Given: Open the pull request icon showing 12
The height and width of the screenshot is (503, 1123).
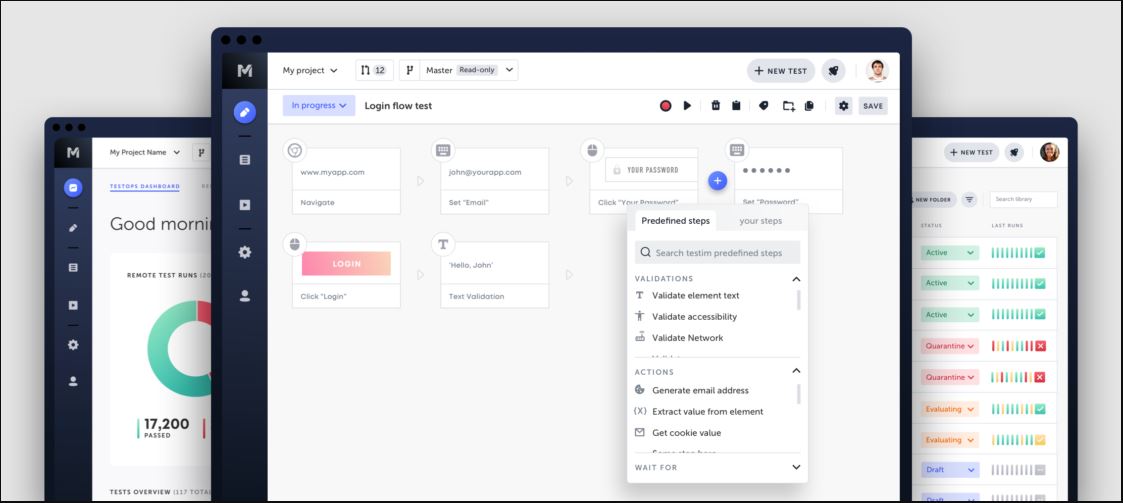Looking at the screenshot, I should coord(374,70).
